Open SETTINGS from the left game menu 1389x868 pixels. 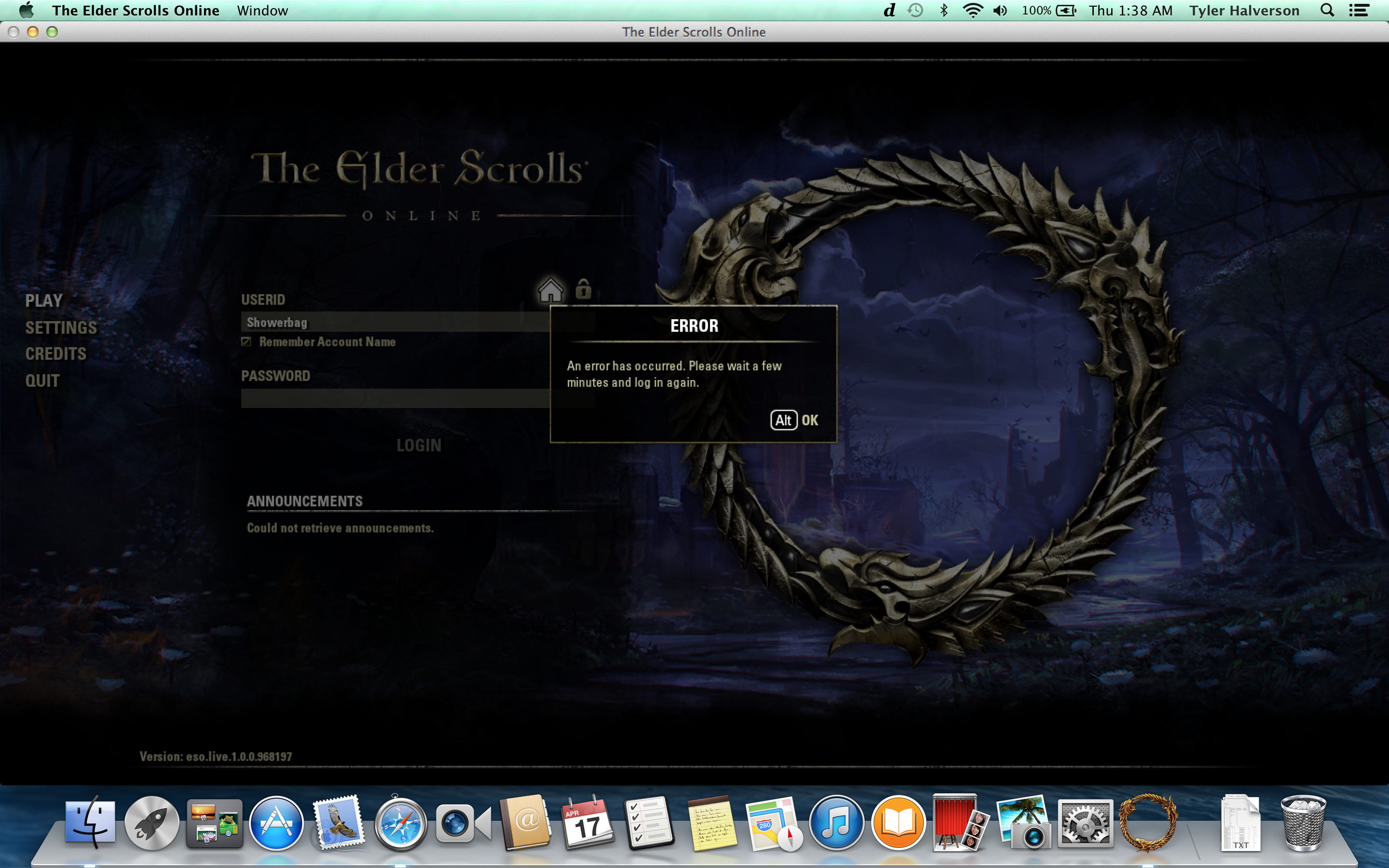[61, 328]
